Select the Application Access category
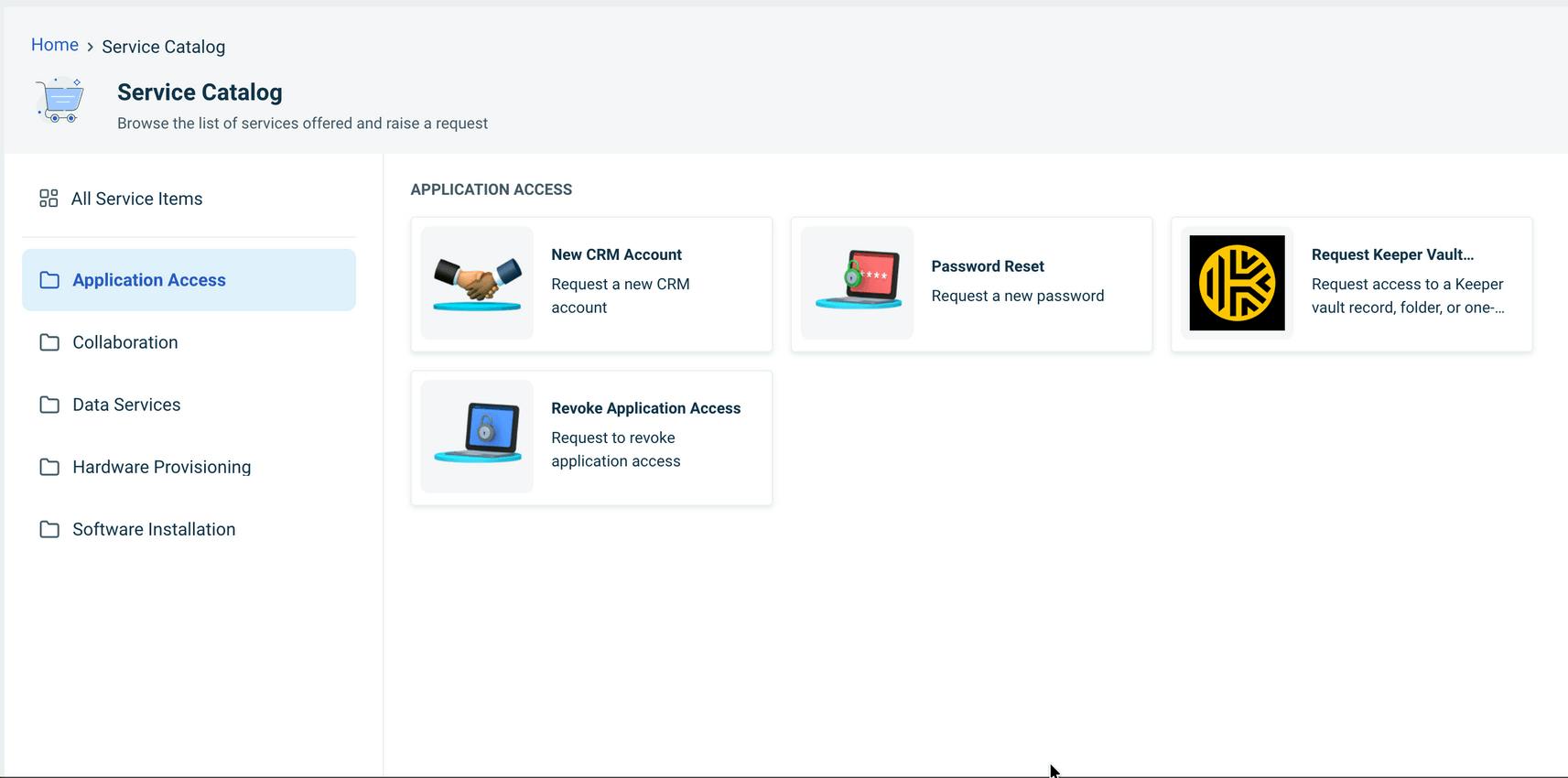 point(189,280)
